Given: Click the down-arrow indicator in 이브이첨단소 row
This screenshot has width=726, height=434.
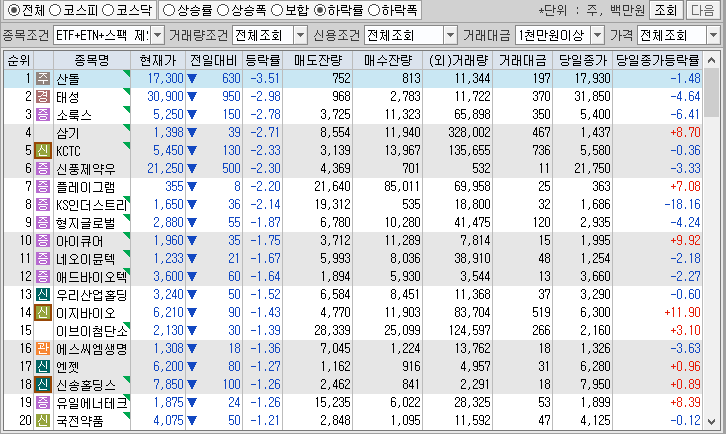Looking at the screenshot, I should pos(192,331).
